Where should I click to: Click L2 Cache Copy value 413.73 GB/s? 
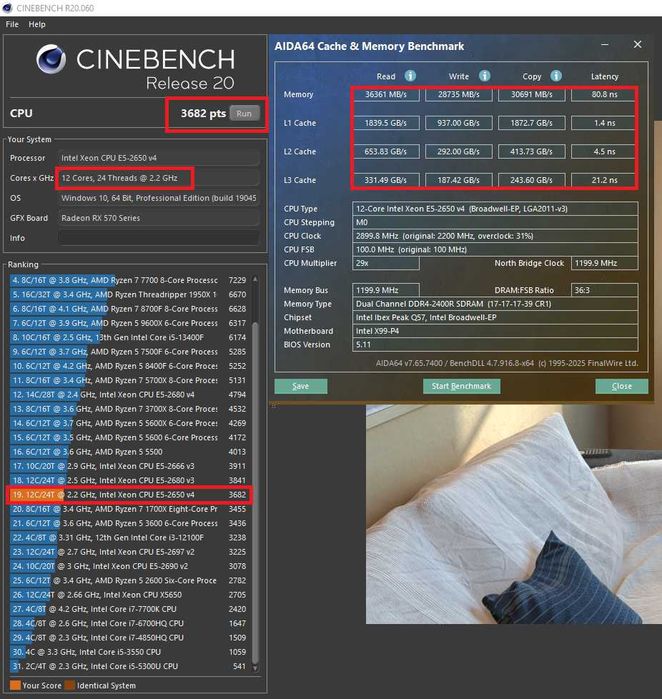pos(531,152)
